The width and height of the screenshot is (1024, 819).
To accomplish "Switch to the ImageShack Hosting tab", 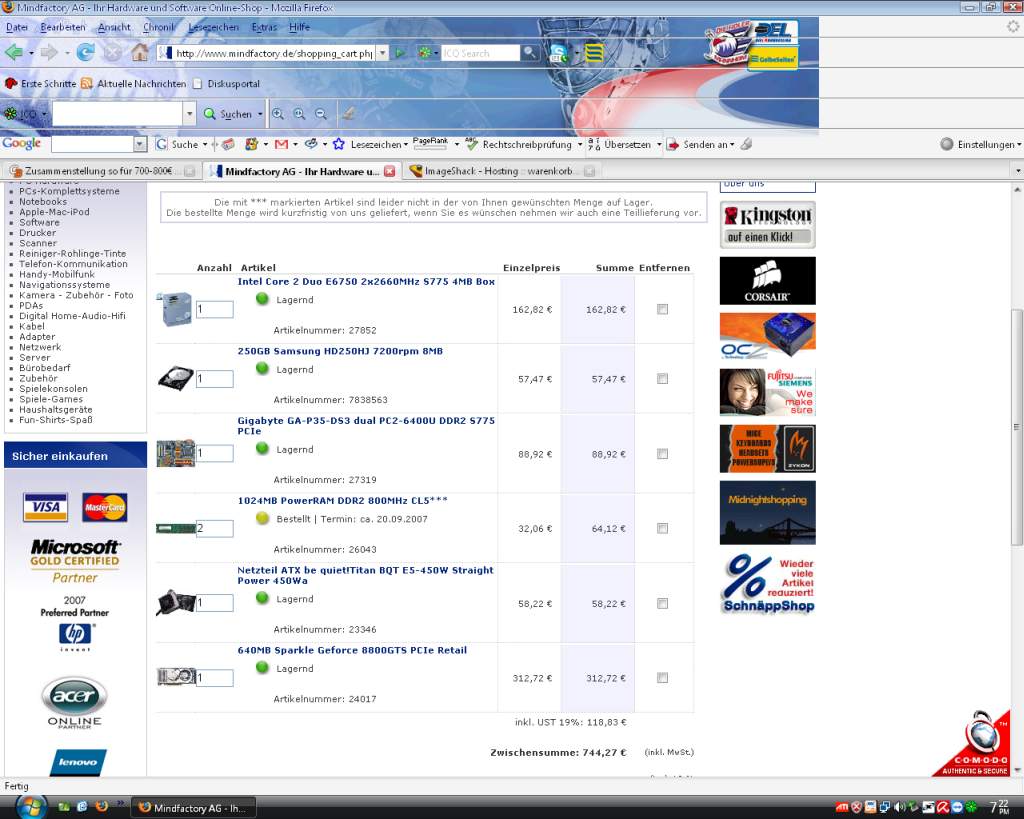I will (x=502, y=171).
